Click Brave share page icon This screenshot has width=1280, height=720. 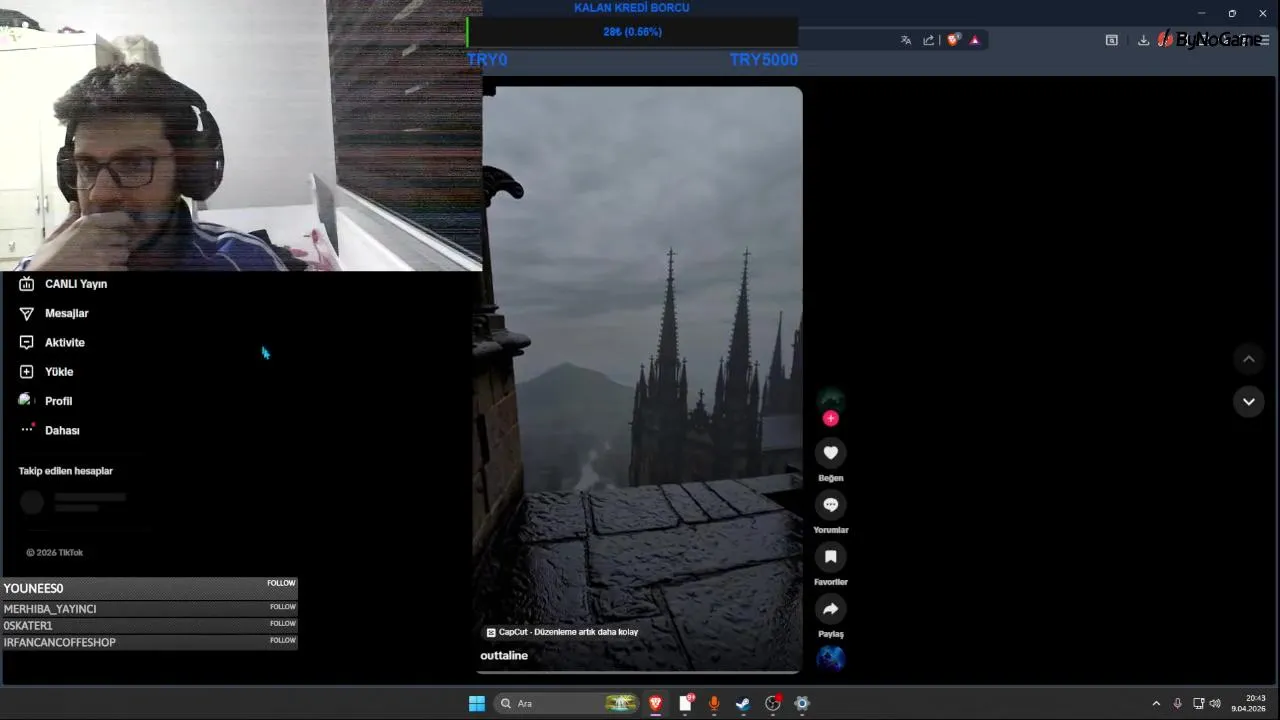[x=928, y=40]
